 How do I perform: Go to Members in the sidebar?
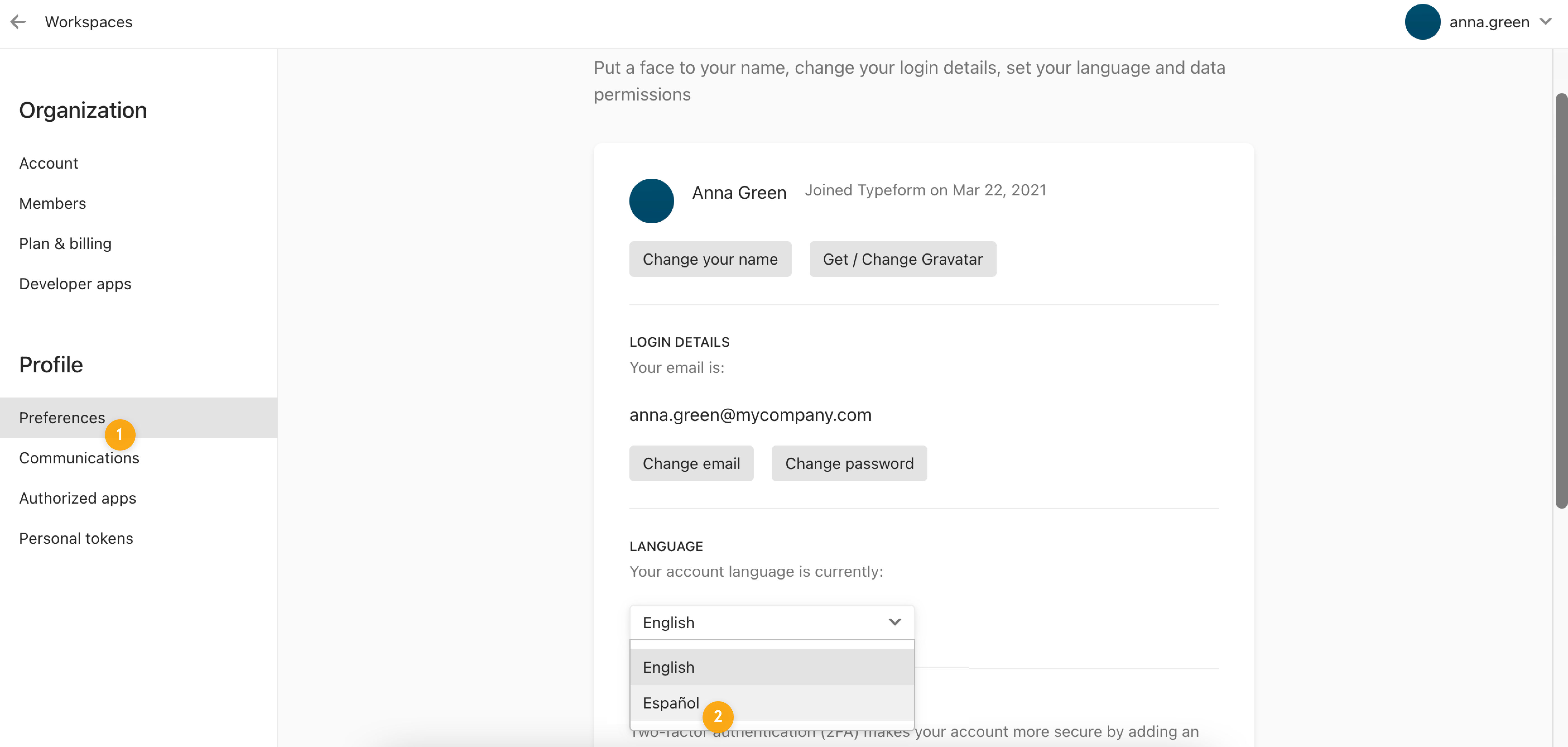point(52,203)
